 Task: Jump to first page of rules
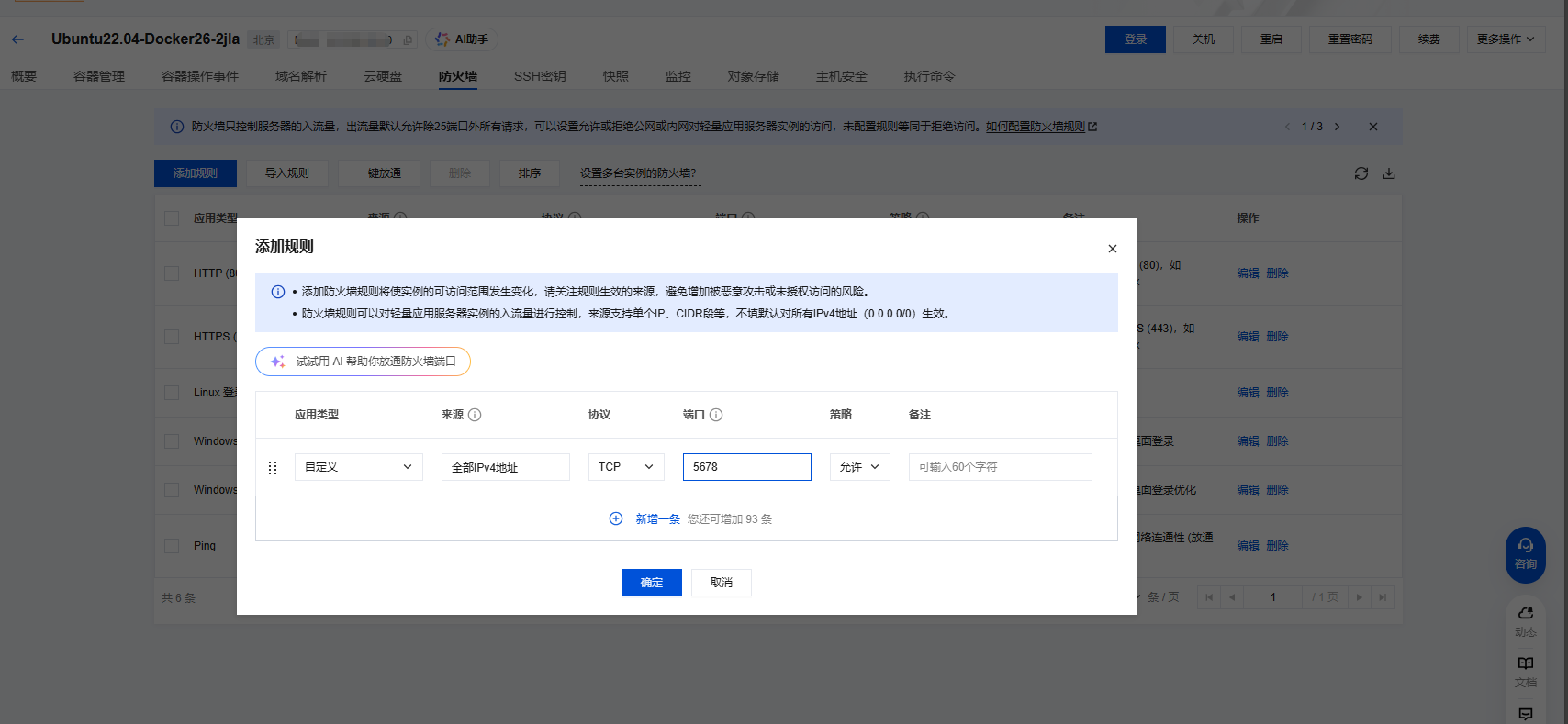click(x=1209, y=597)
